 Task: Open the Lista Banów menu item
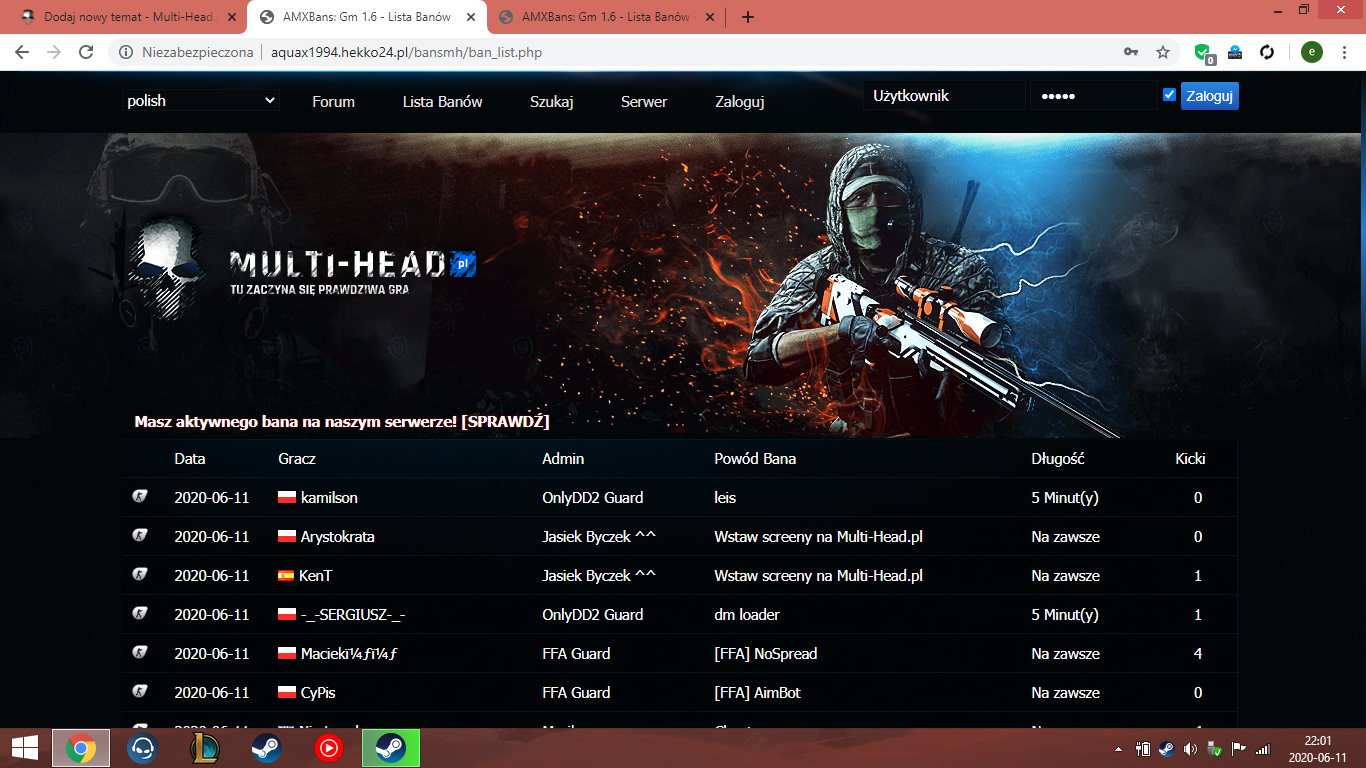(x=442, y=101)
